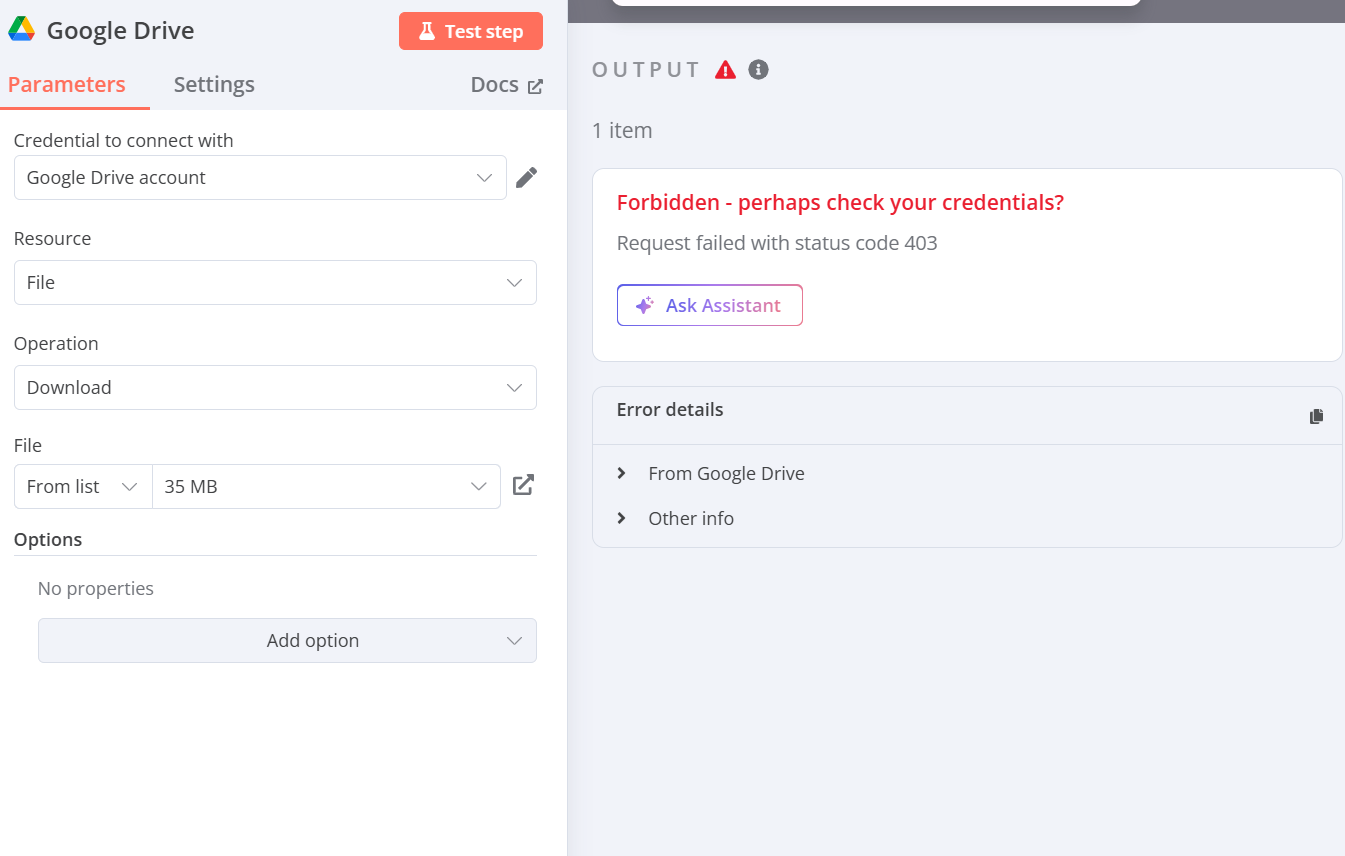Switch to the Settings tab
1345x856 pixels.
pyautogui.click(x=214, y=85)
